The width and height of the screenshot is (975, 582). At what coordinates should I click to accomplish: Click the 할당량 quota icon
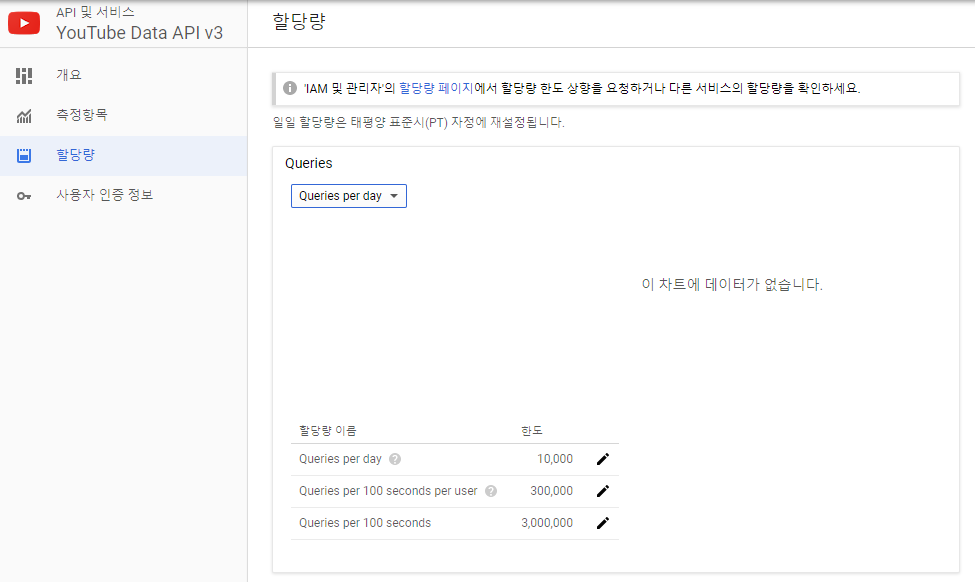tap(24, 155)
